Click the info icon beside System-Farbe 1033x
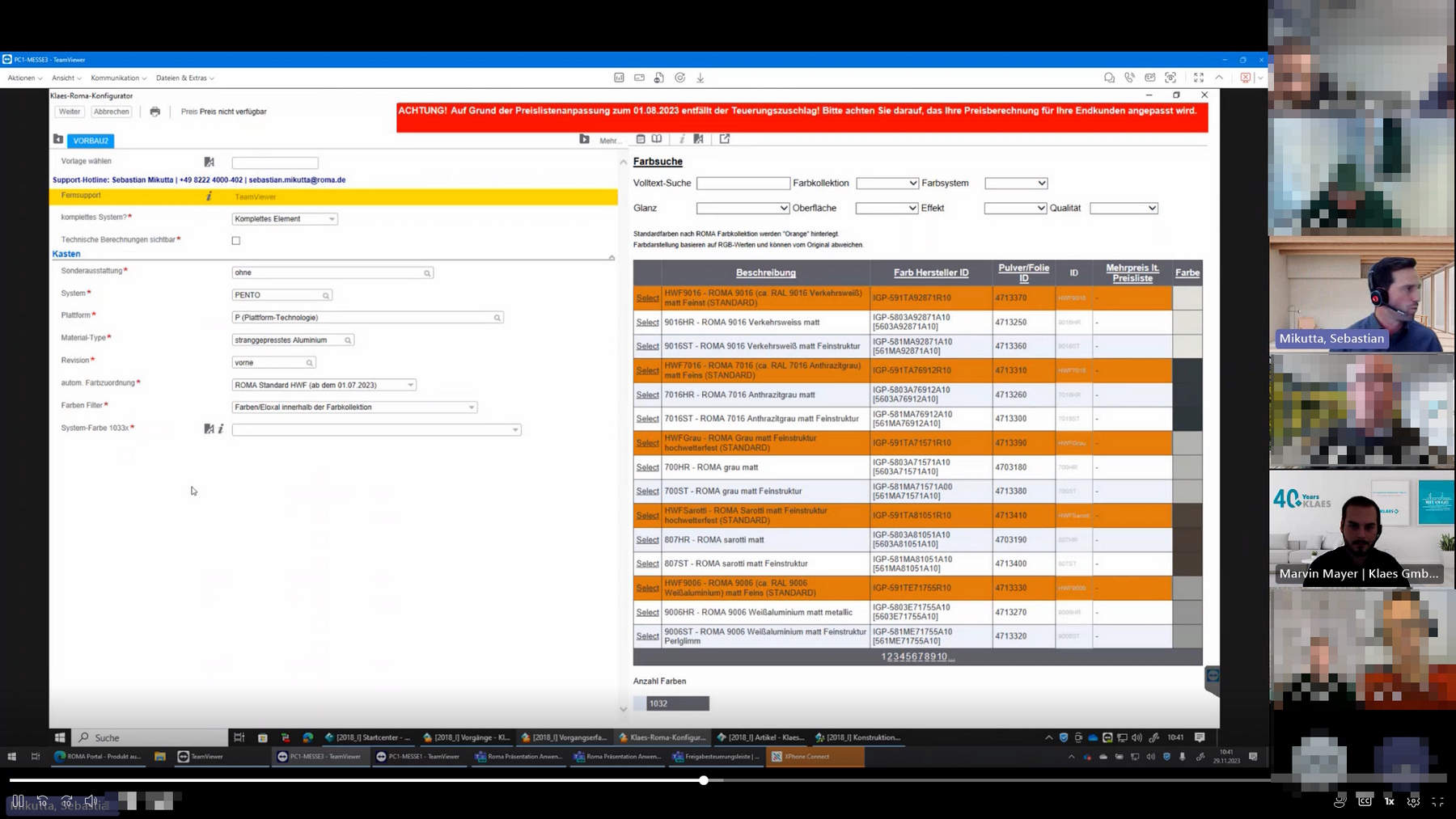 221,428
